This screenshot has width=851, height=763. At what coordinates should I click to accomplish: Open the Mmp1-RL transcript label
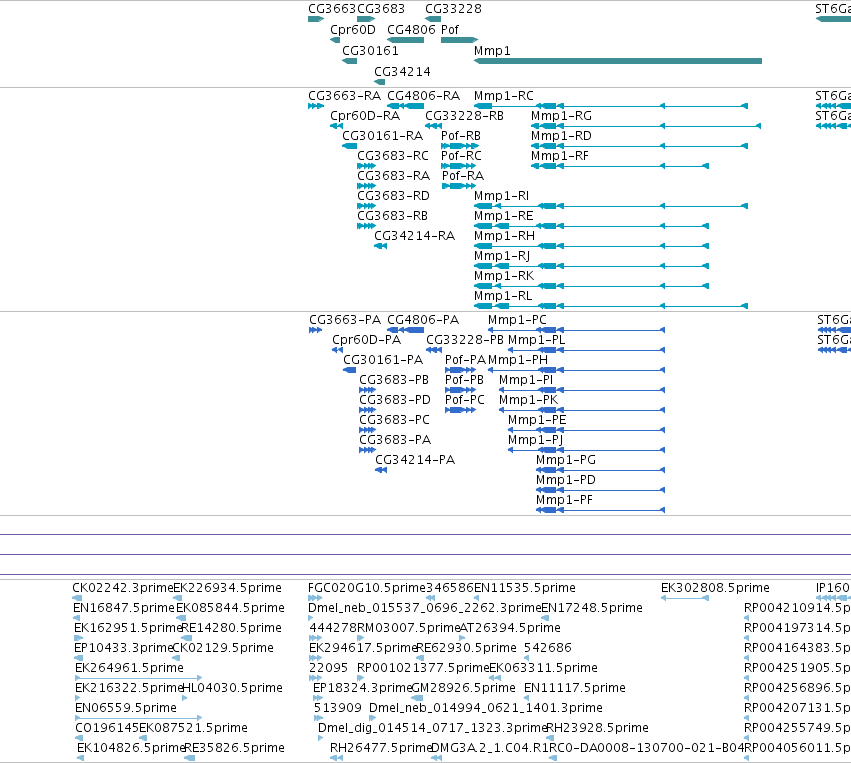[x=503, y=297]
